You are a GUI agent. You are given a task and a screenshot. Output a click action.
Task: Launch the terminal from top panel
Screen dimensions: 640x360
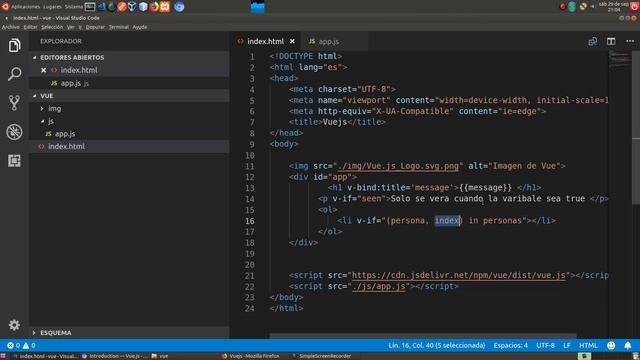pyautogui.click(x=90, y=7)
